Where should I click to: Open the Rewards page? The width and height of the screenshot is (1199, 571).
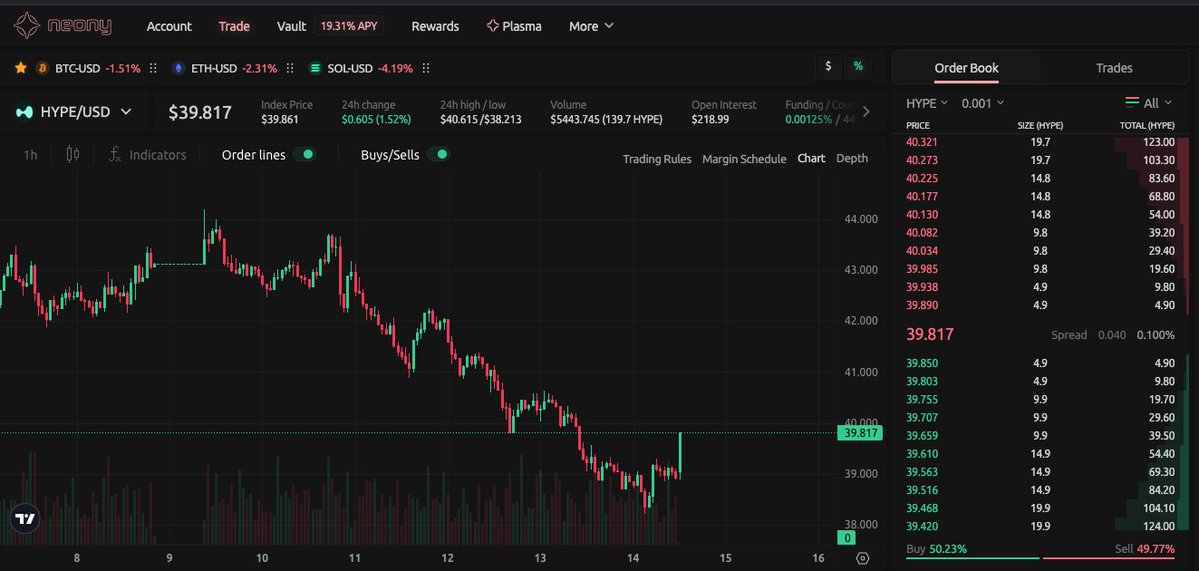tap(435, 26)
